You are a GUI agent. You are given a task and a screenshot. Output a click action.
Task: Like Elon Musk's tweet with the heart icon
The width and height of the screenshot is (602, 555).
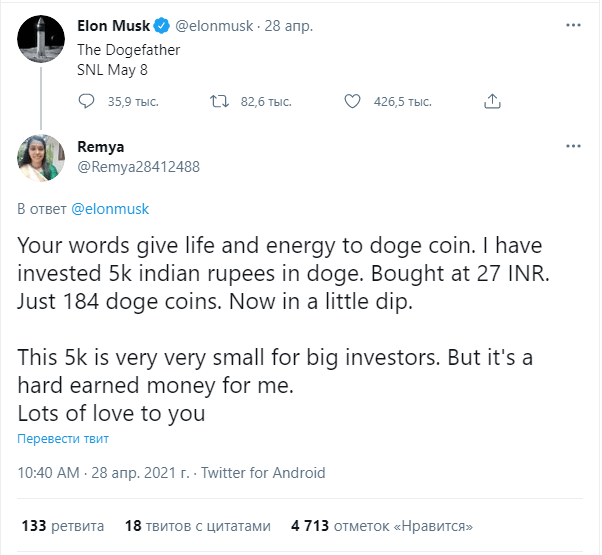(x=352, y=101)
